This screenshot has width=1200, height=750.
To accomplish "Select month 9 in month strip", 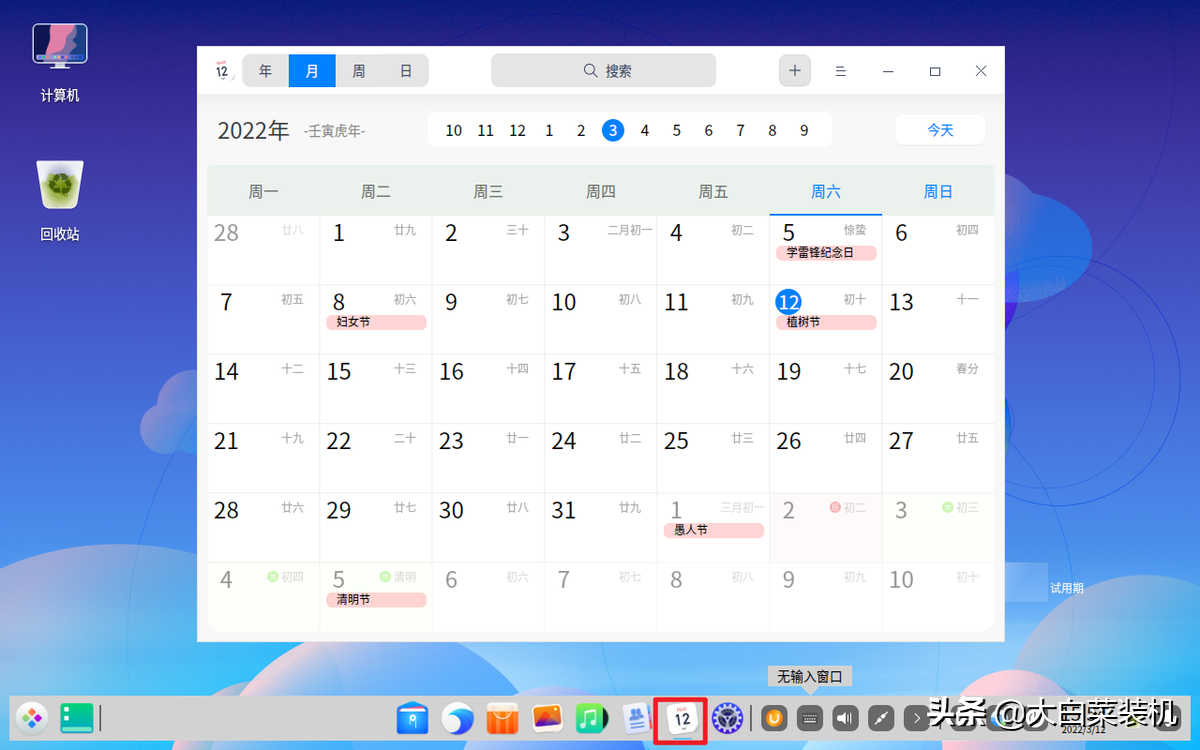I will coord(804,130).
